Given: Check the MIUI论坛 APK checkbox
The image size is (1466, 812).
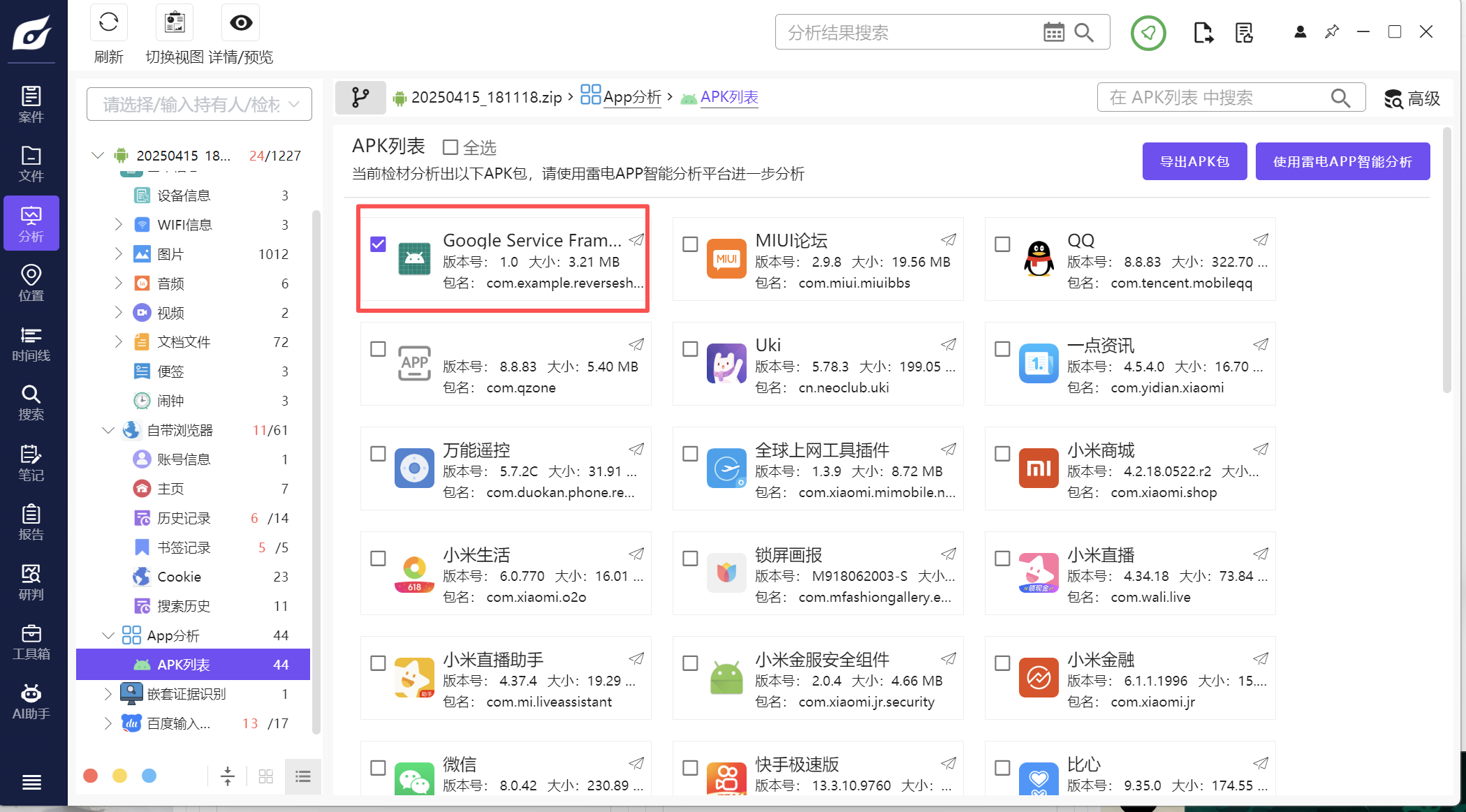Looking at the screenshot, I should point(690,244).
